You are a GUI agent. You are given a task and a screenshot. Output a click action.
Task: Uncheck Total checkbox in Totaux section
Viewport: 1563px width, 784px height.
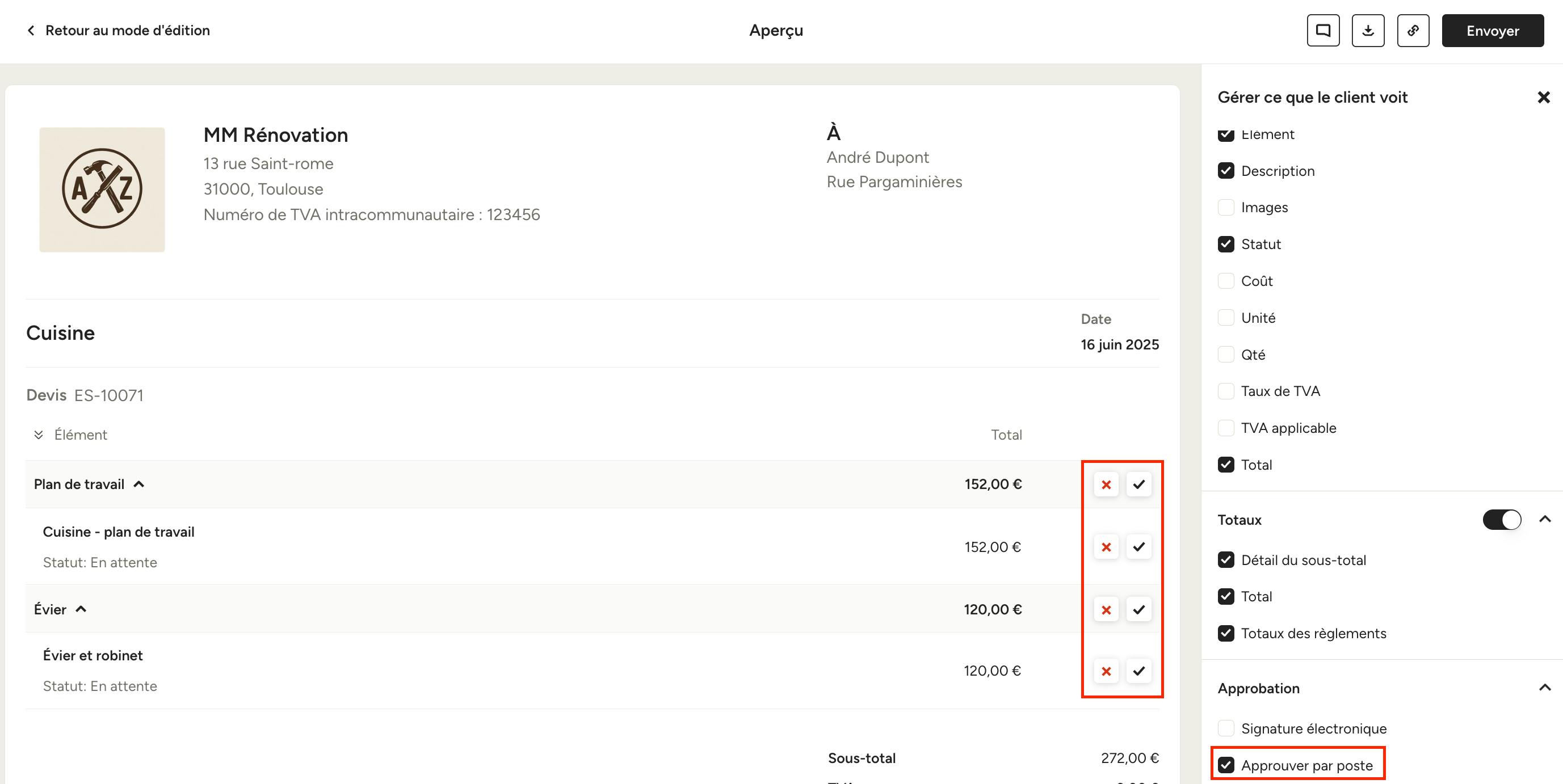coord(1226,597)
